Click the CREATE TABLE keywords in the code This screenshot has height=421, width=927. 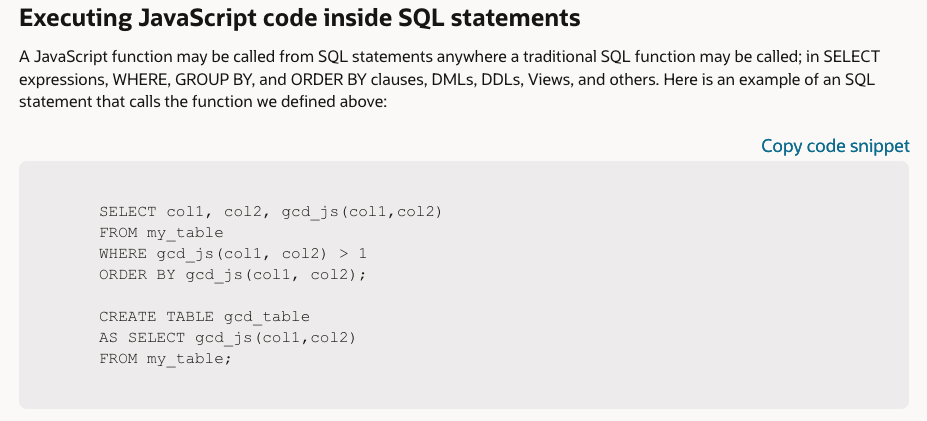pyautogui.click(x=156, y=317)
